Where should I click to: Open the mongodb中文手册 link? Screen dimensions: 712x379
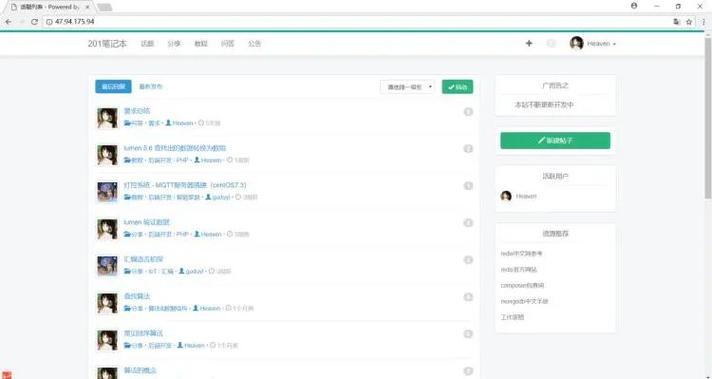(x=524, y=301)
